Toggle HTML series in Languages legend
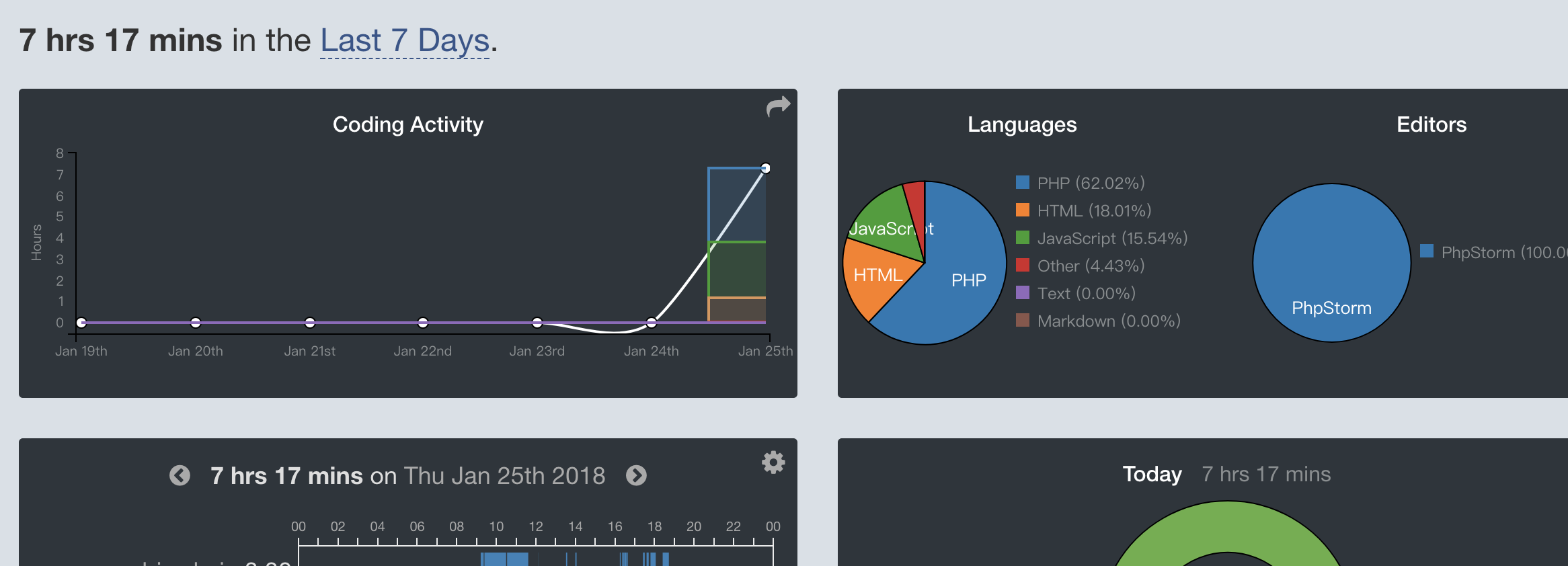The image size is (1568, 566). [x=1093, y=211]
